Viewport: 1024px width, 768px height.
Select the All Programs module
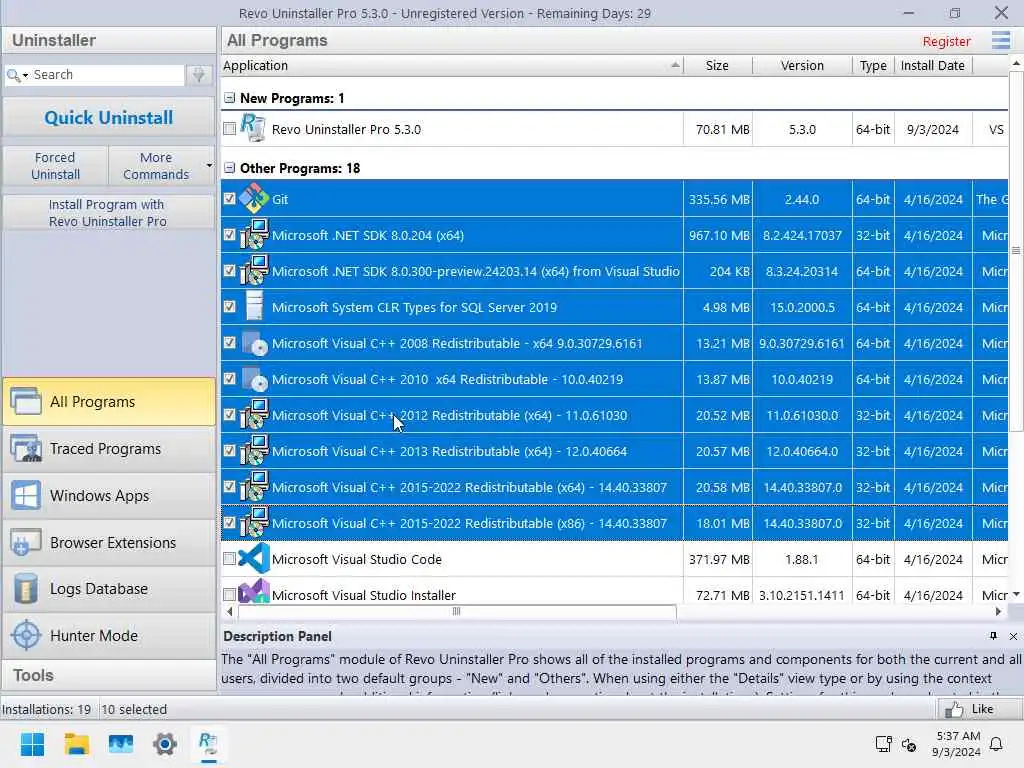108,402
